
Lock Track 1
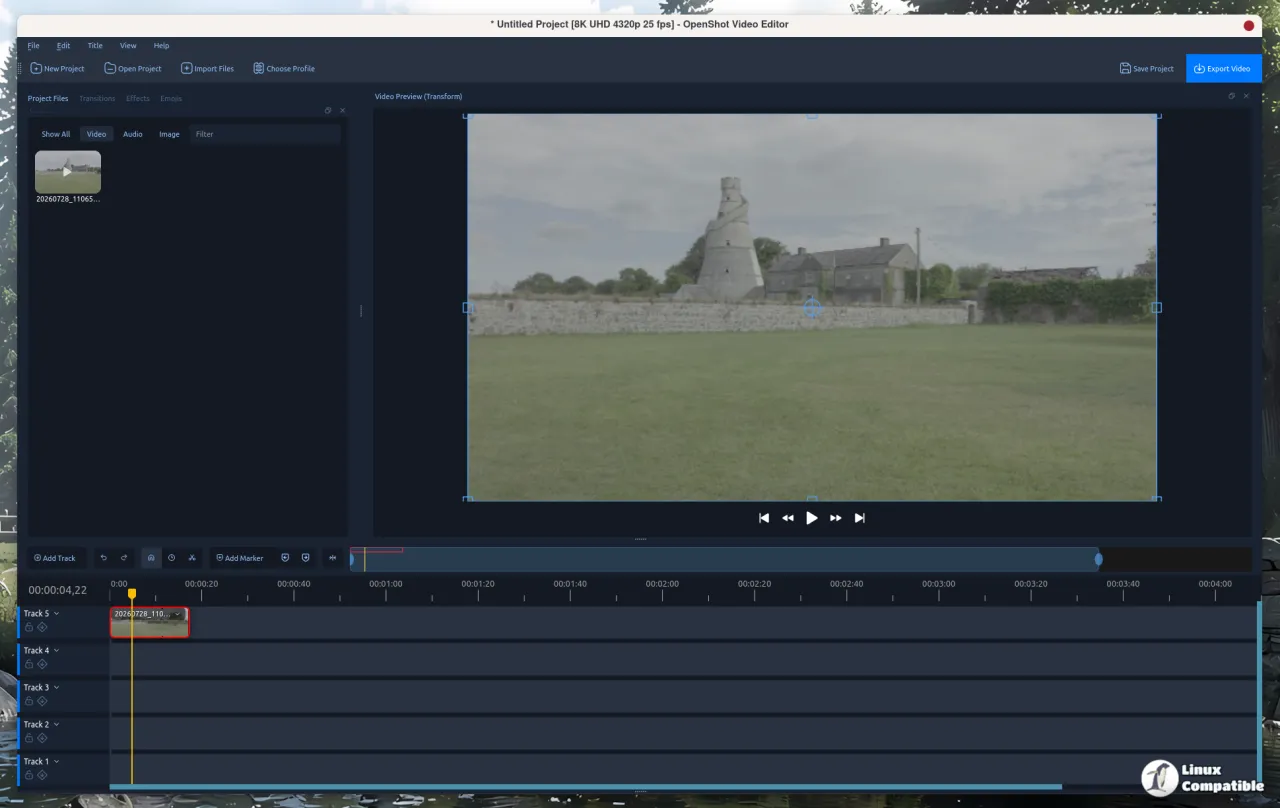(x=29, y=775)
